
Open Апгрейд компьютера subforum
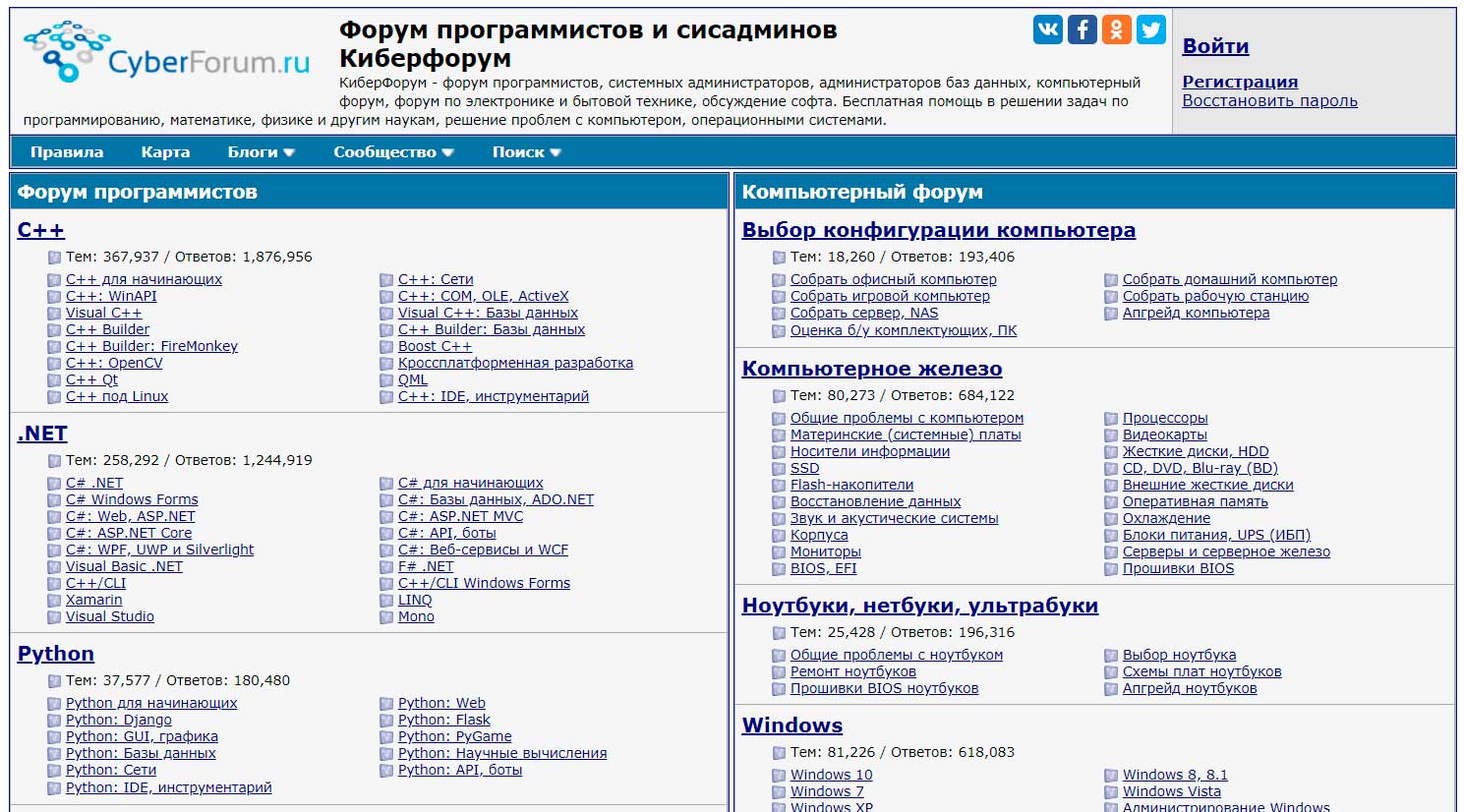1196,313
